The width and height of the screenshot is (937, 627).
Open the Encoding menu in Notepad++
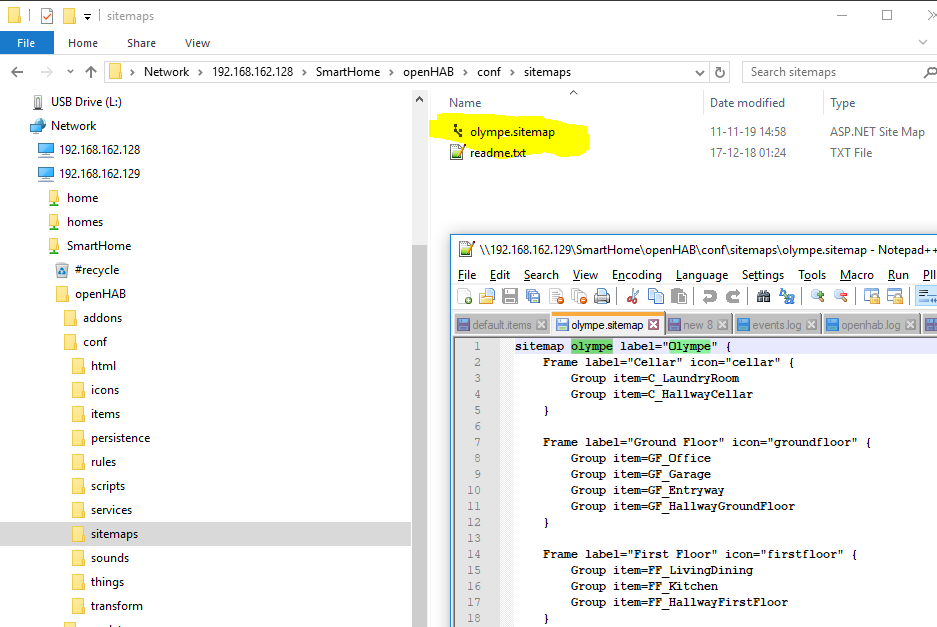point(636,275)
